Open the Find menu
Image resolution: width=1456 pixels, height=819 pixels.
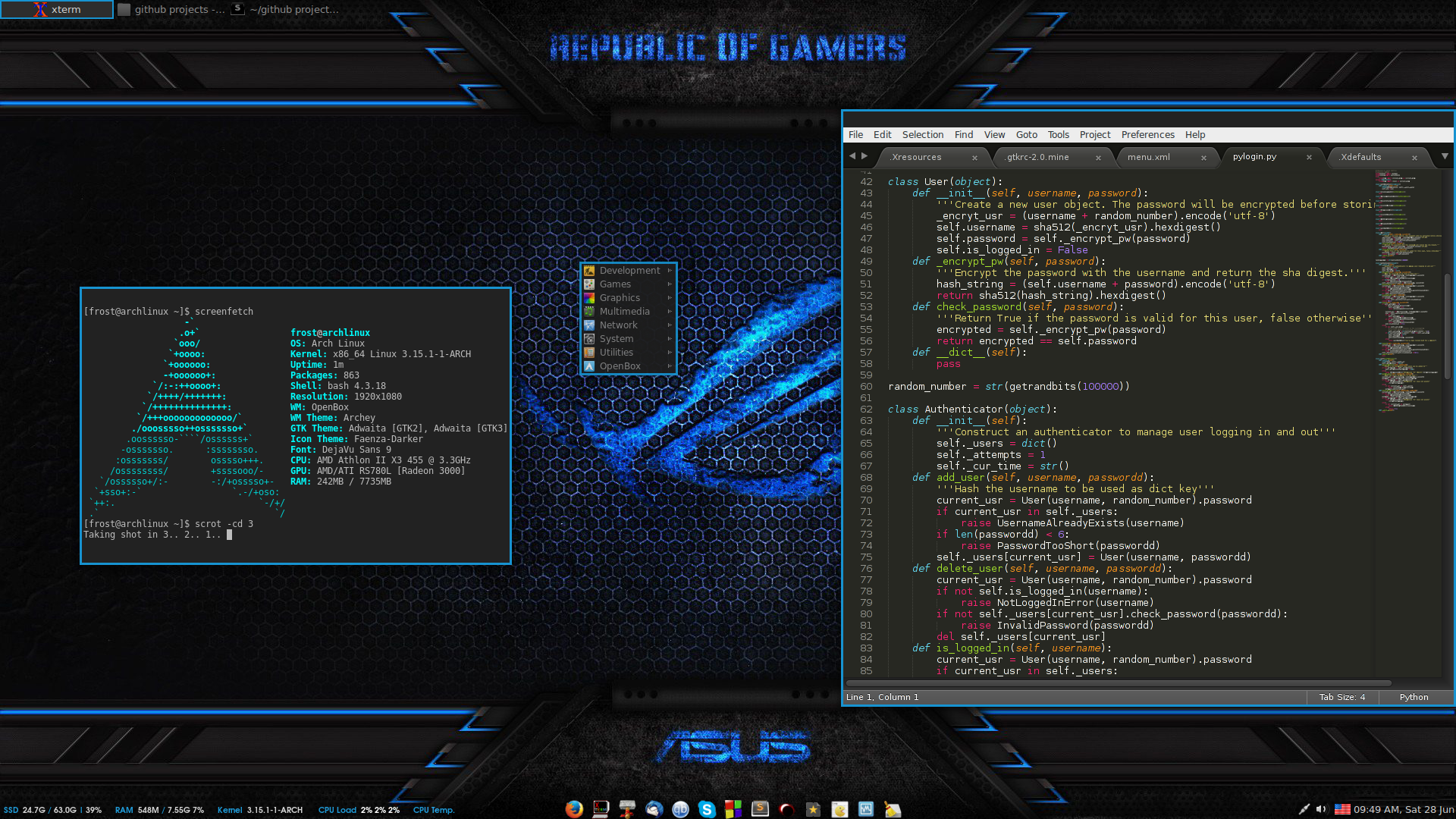tap(964, 134)
